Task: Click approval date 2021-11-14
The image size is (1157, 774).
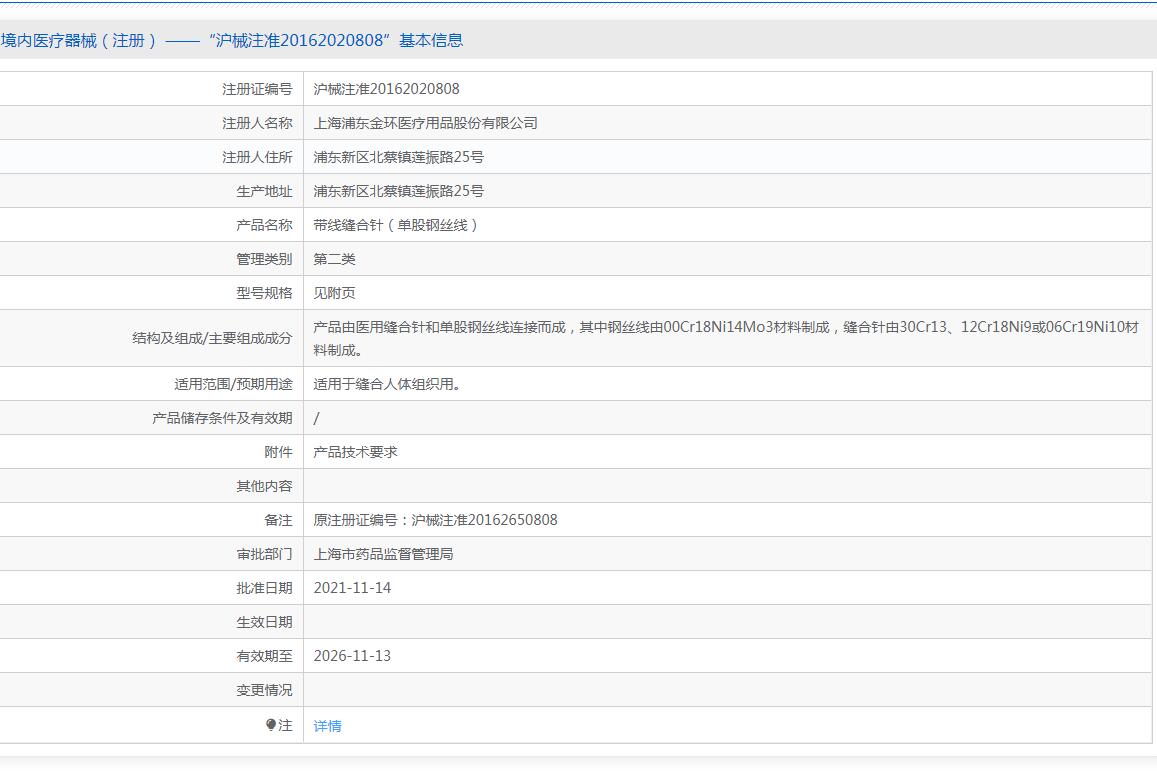Action: tap(352, 588)
